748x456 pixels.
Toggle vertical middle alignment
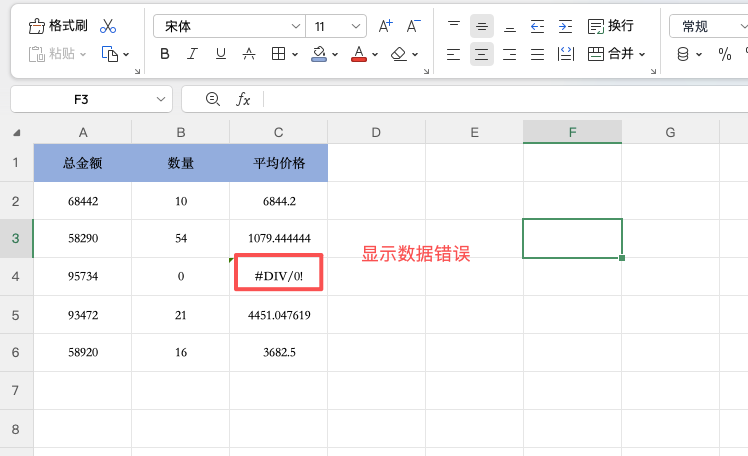pyautogui.click(x=481, y=26)
